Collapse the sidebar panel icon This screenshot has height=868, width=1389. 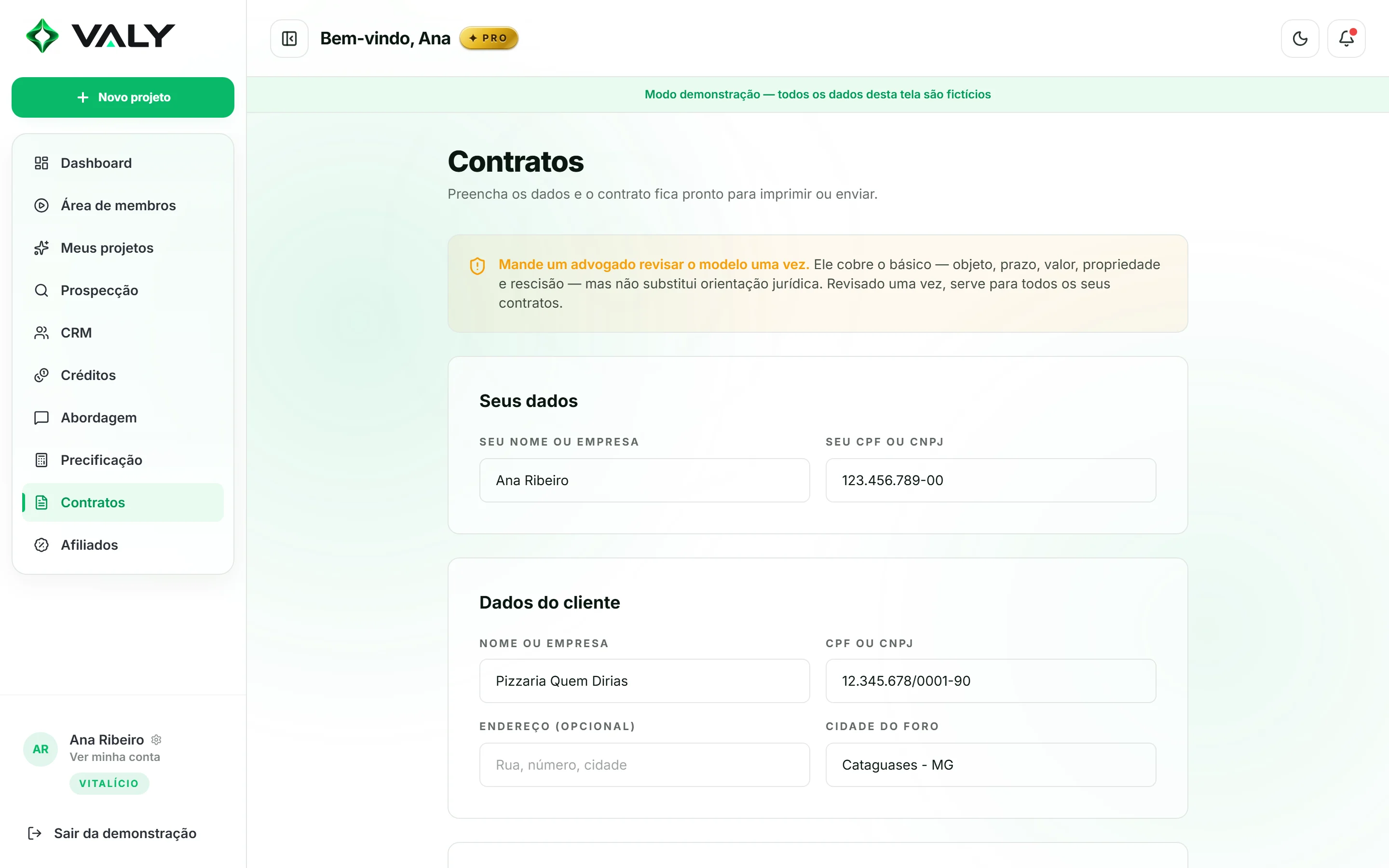(x=289, y=39)
